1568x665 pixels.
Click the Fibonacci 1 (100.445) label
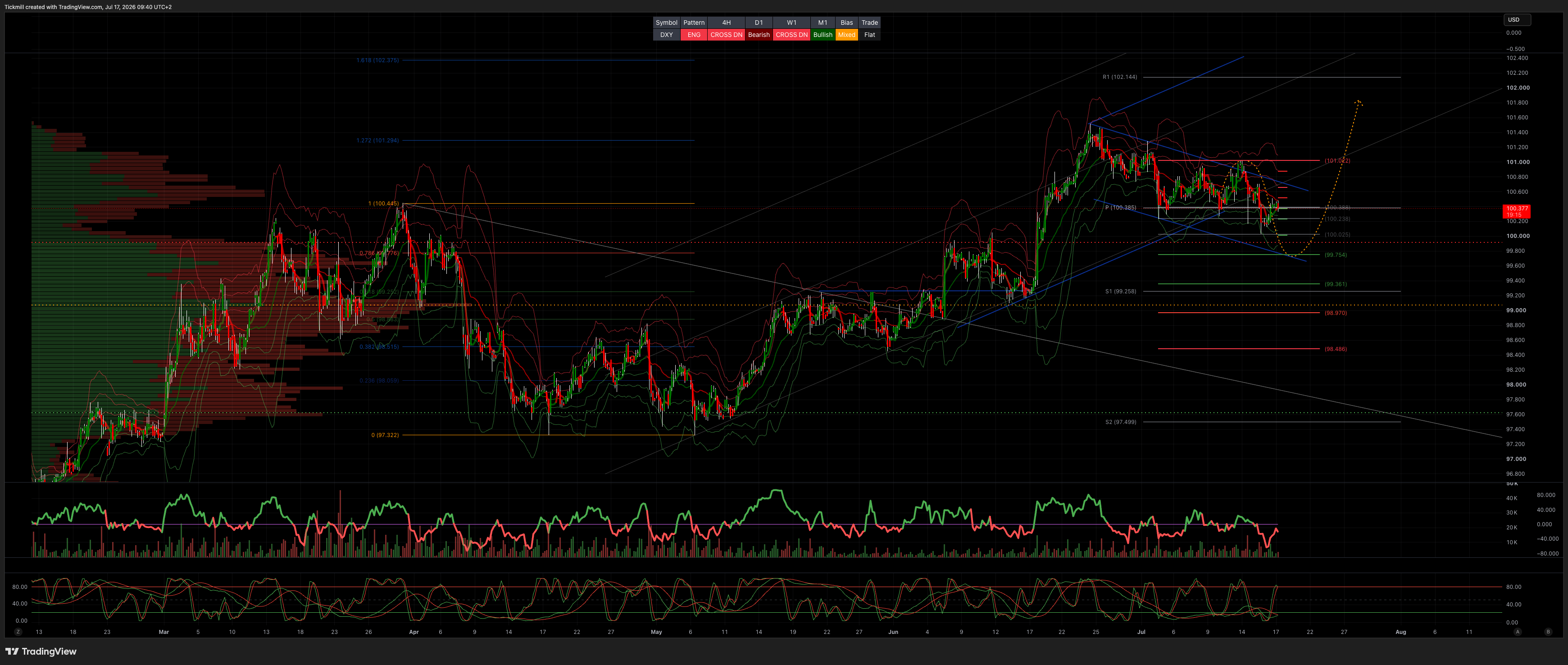coord(383,203)
